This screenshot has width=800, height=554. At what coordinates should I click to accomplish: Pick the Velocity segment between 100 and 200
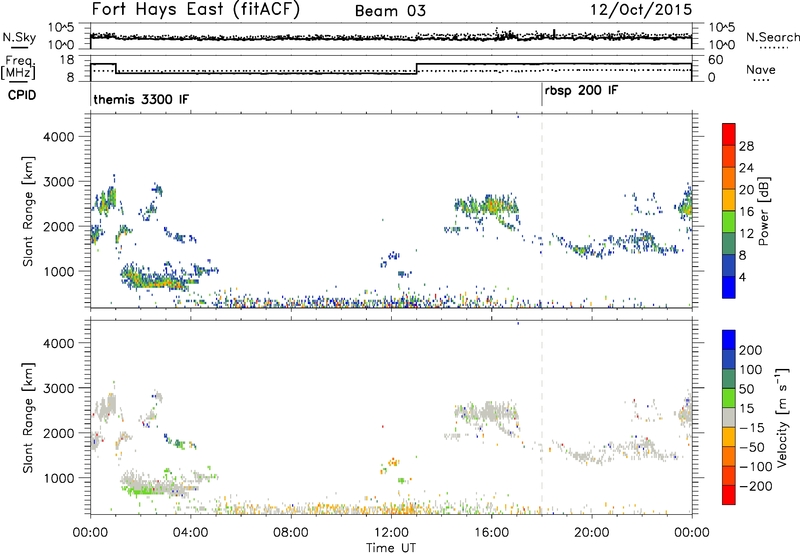click(729, 359)
